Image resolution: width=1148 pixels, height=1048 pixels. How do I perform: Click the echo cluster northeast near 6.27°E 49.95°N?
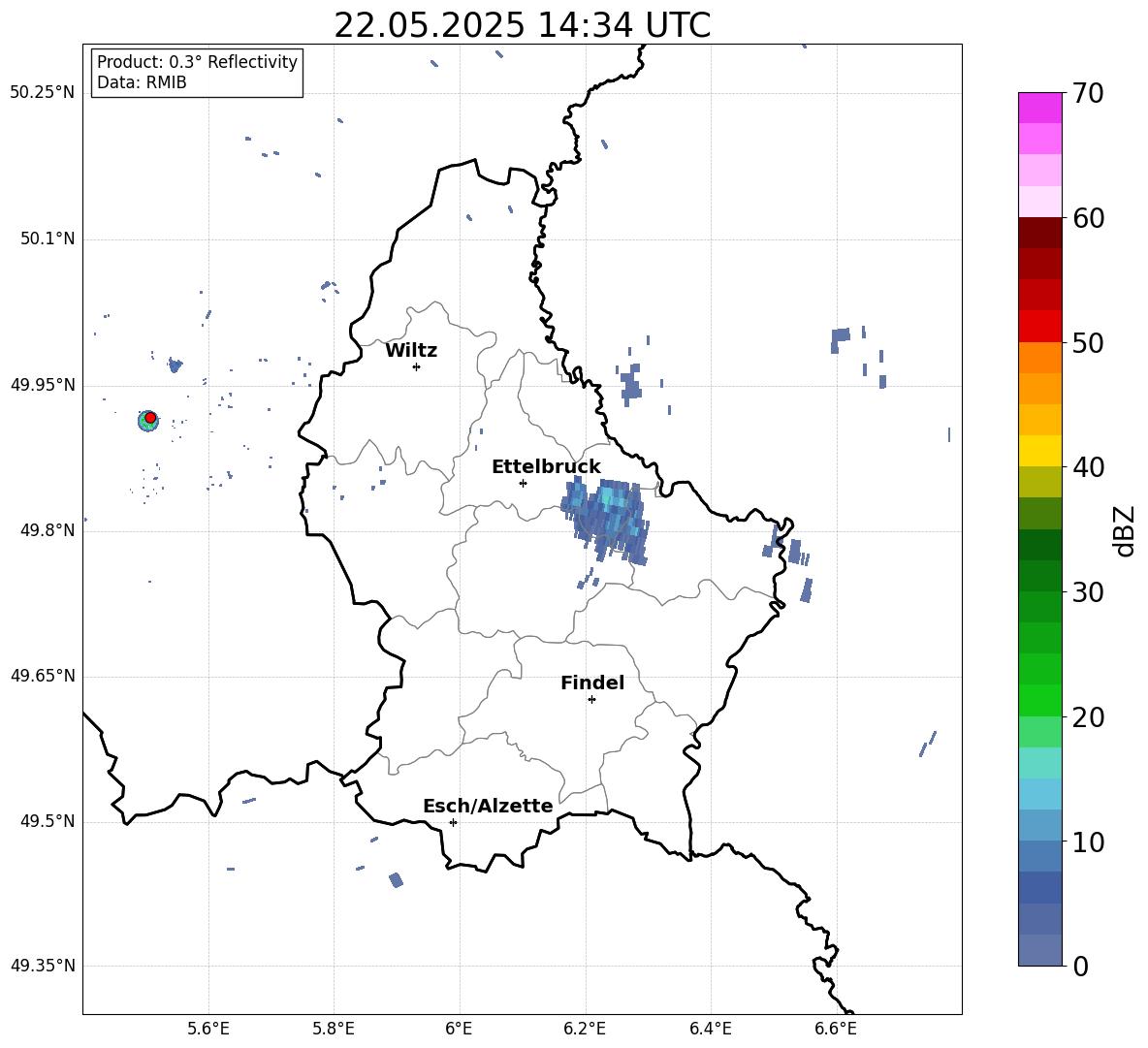click(x=630, y=384)
